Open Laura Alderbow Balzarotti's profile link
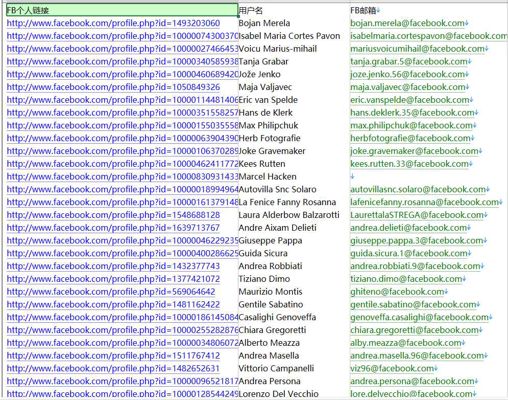 pos(113,215)
